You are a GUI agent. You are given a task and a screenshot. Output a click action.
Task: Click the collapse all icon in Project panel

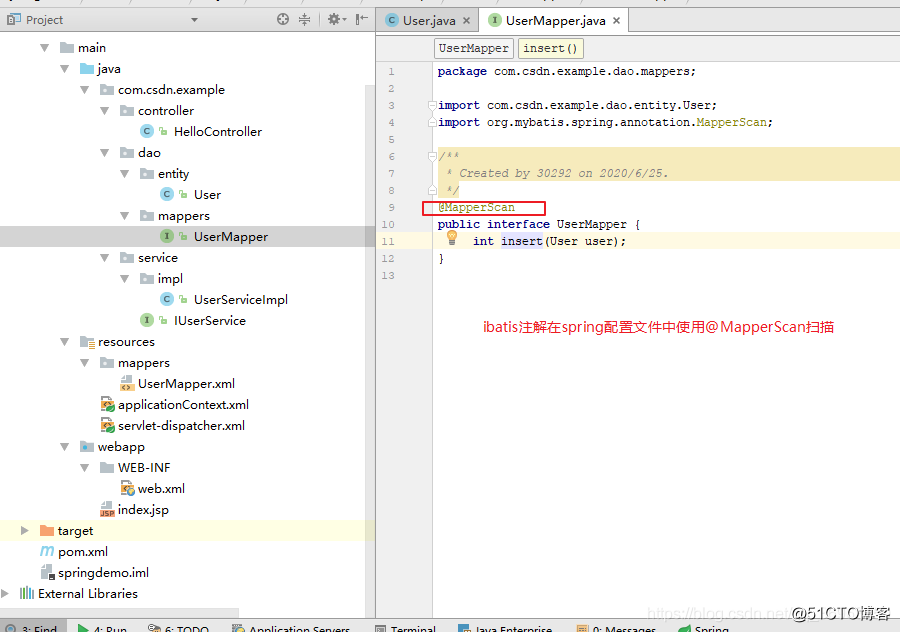(304, 20)
